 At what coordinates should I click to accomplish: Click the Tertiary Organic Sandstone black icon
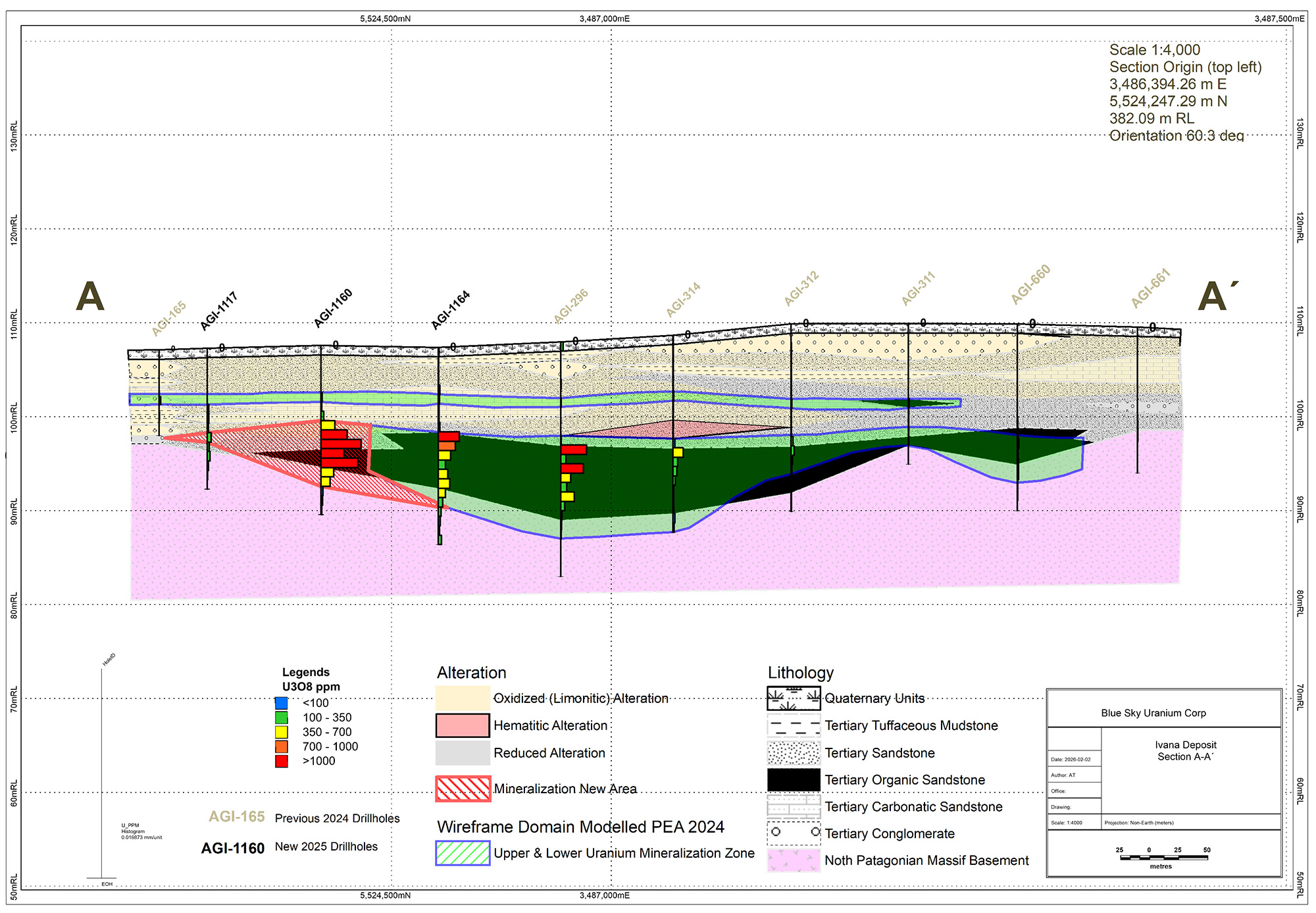pos(794,780)
